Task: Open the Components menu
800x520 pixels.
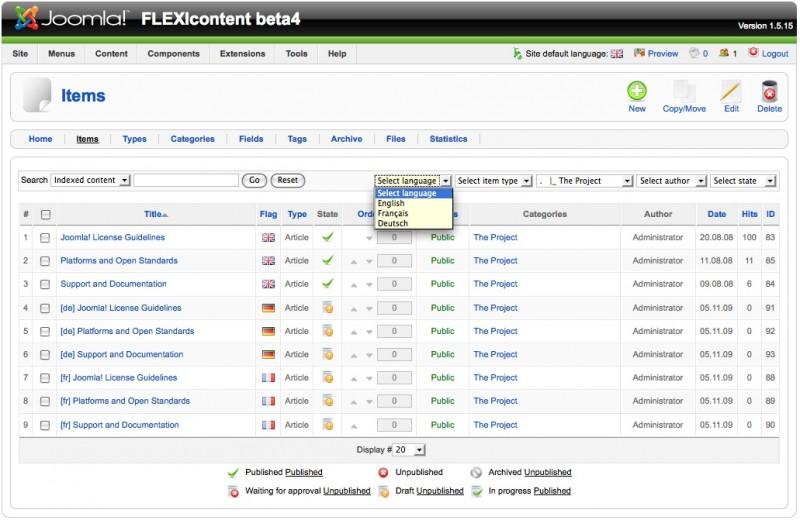Action: tap(173, 54)
